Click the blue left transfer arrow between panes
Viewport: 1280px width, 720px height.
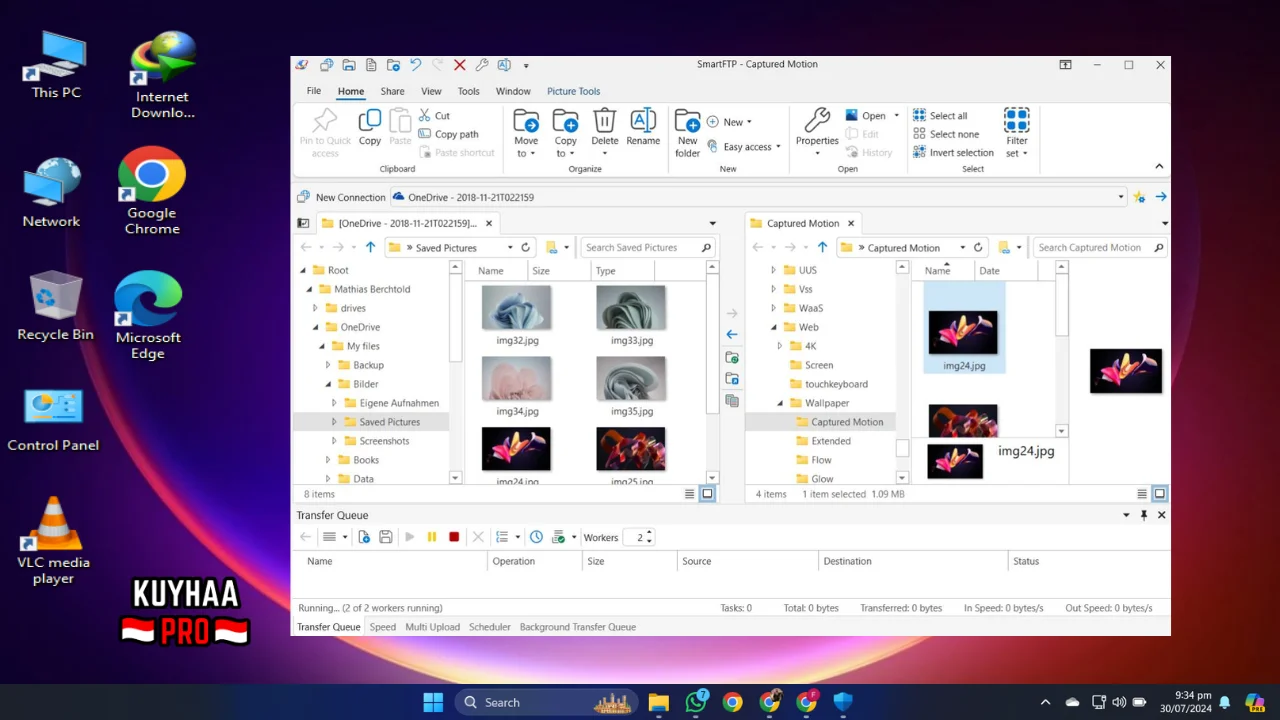[732, 335]
